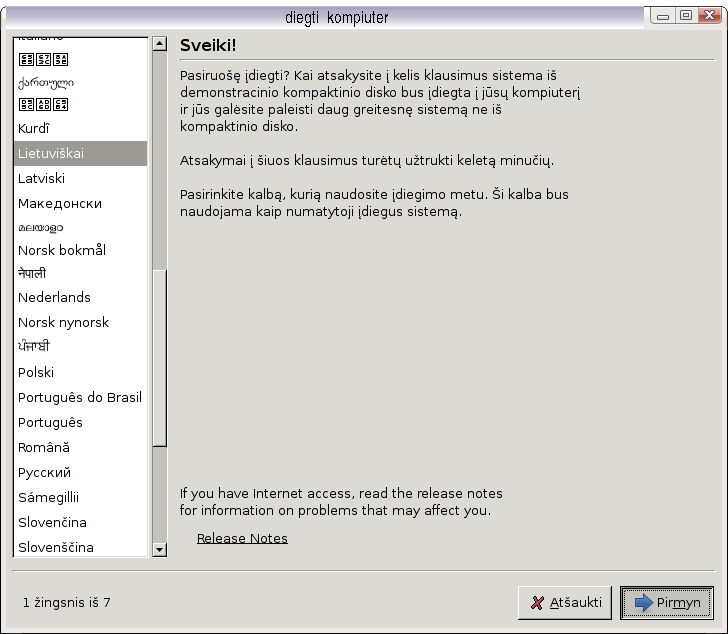This screenshot has width=728, height=634.
Task: Select Nederlands language option
Action: tap(54, 297)
